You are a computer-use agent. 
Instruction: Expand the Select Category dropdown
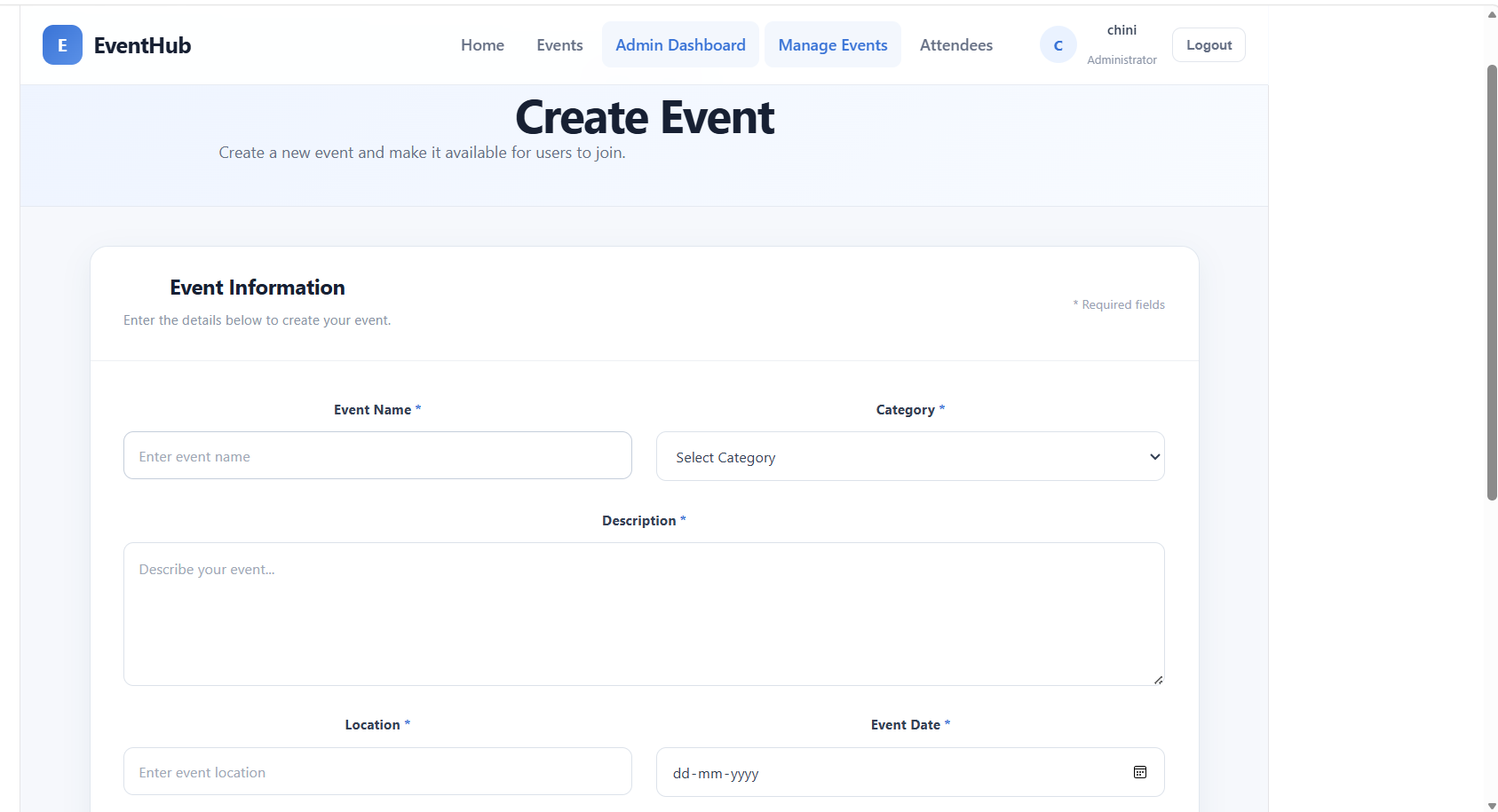click(x=910, y=456)
